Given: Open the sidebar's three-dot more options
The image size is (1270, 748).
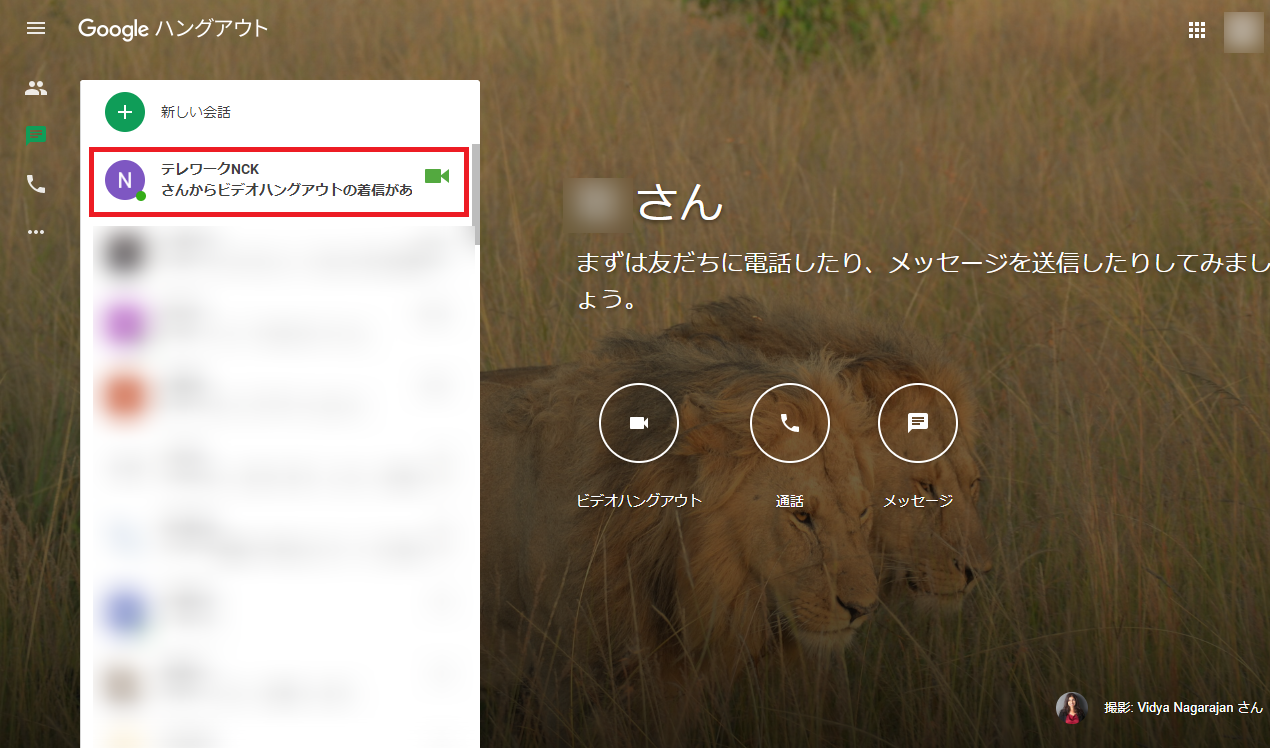Looking at the screenshot, I should 36,232.
